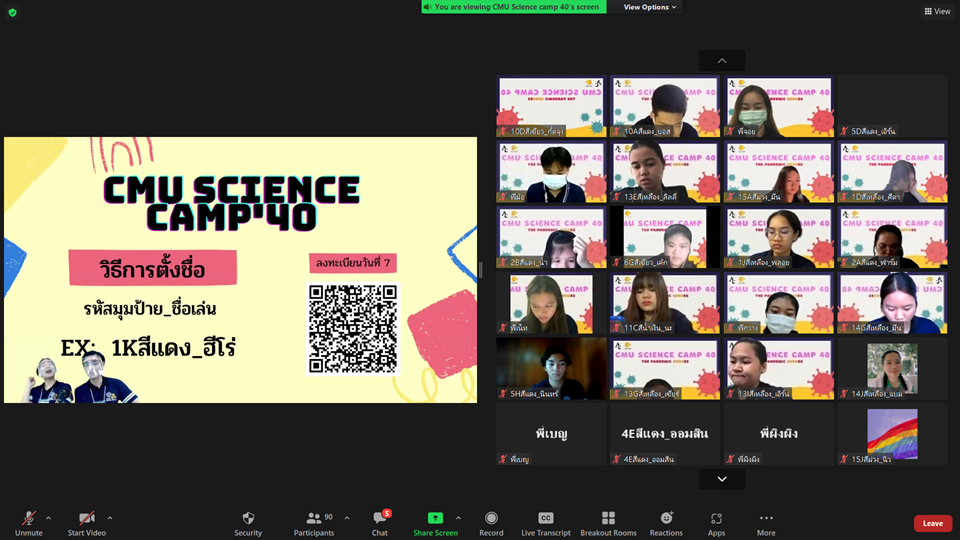This screenshot has height=540, width=960.
Task: Click the red Leave button
Action: (932, 523)
